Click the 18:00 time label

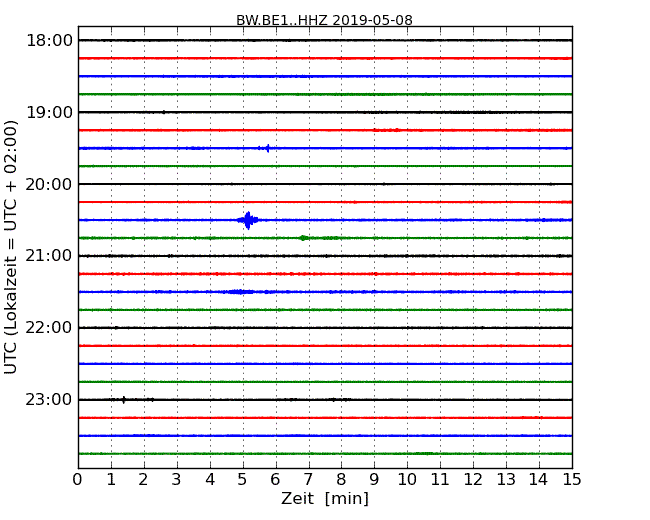[x=49, y=41]
